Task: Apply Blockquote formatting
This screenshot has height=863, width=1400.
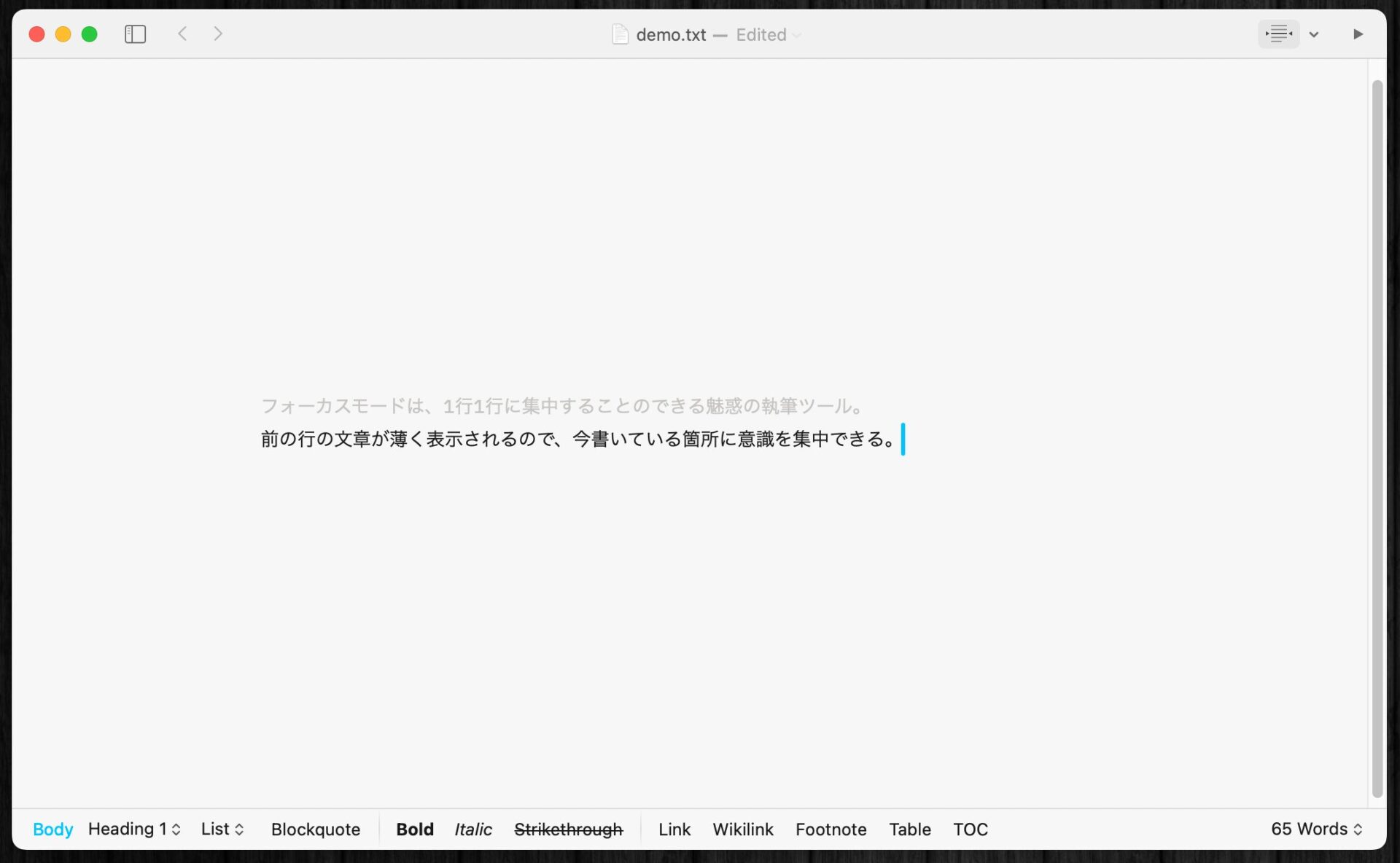Action: [x=315, y=829]
